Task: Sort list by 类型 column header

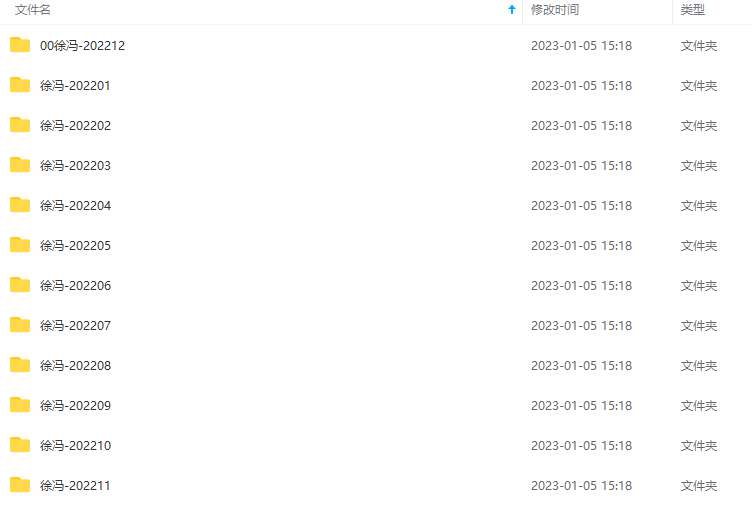Action: [x=693, y=10]
